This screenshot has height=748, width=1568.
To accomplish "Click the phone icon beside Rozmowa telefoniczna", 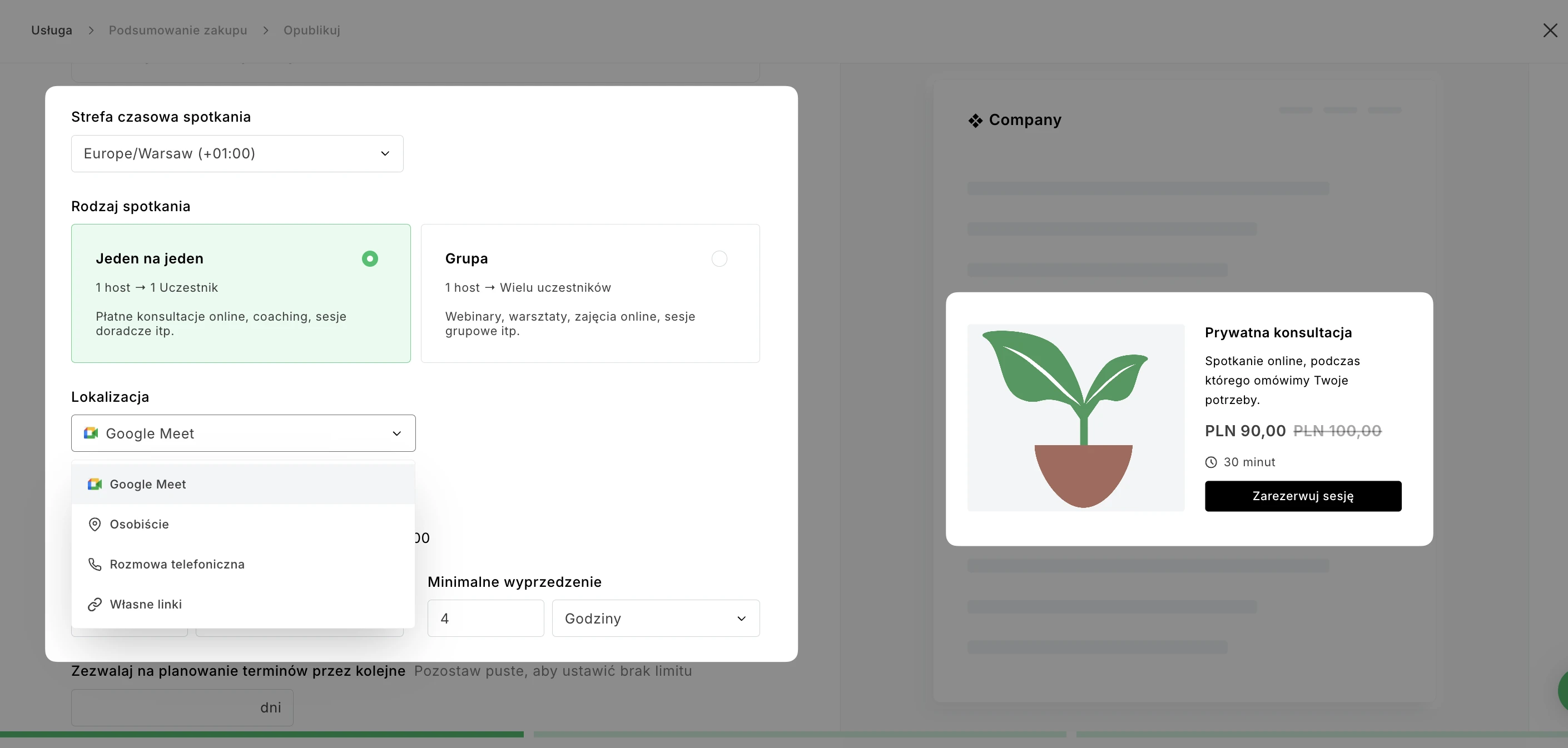I will pos(95,565).
